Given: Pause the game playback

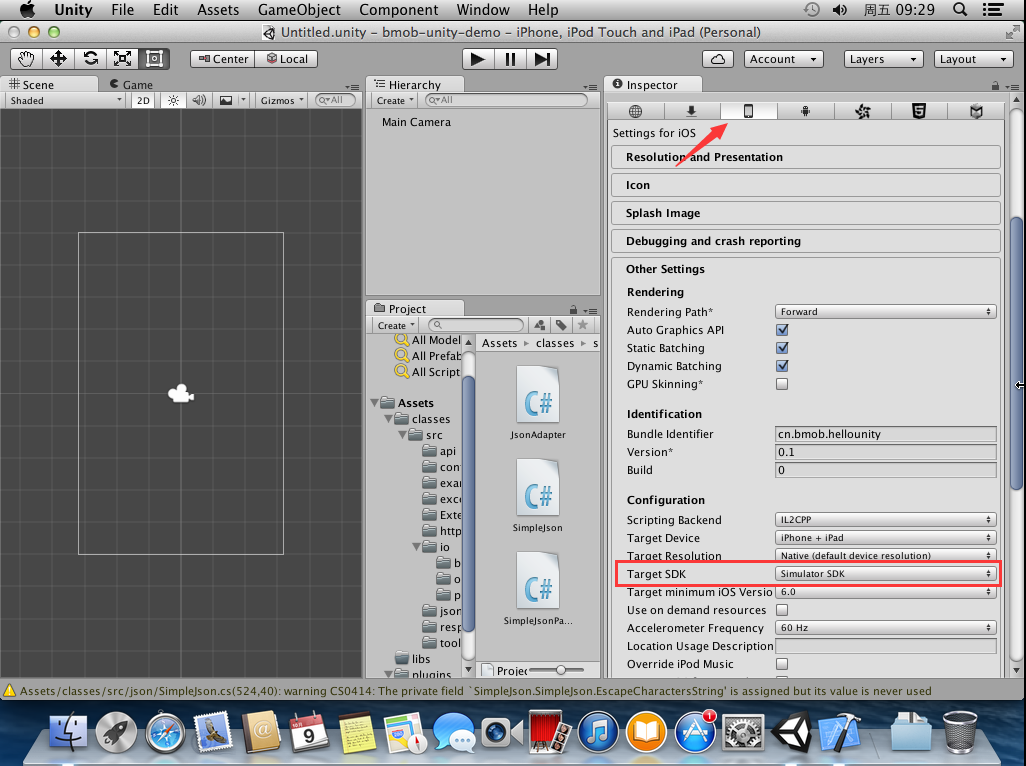Looking at the screenshot, I should (x=510, y=59).
